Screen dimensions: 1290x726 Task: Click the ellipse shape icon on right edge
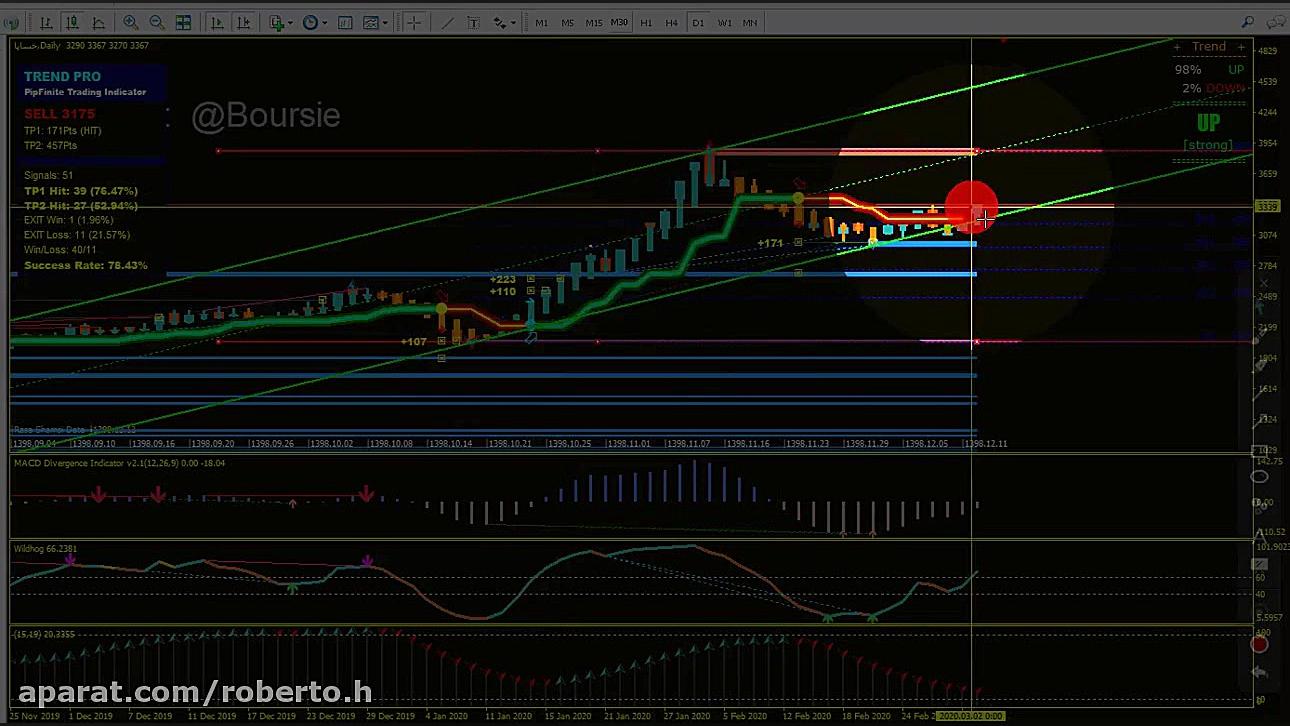tap(1260, 477)
